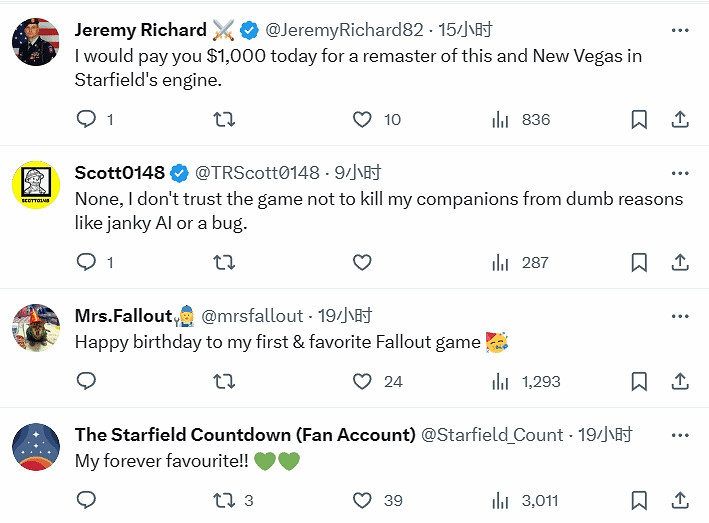The image size is (709, 523).
Task: Retweet Mrs.Fallout's birthday post
Action: [225, 381]
